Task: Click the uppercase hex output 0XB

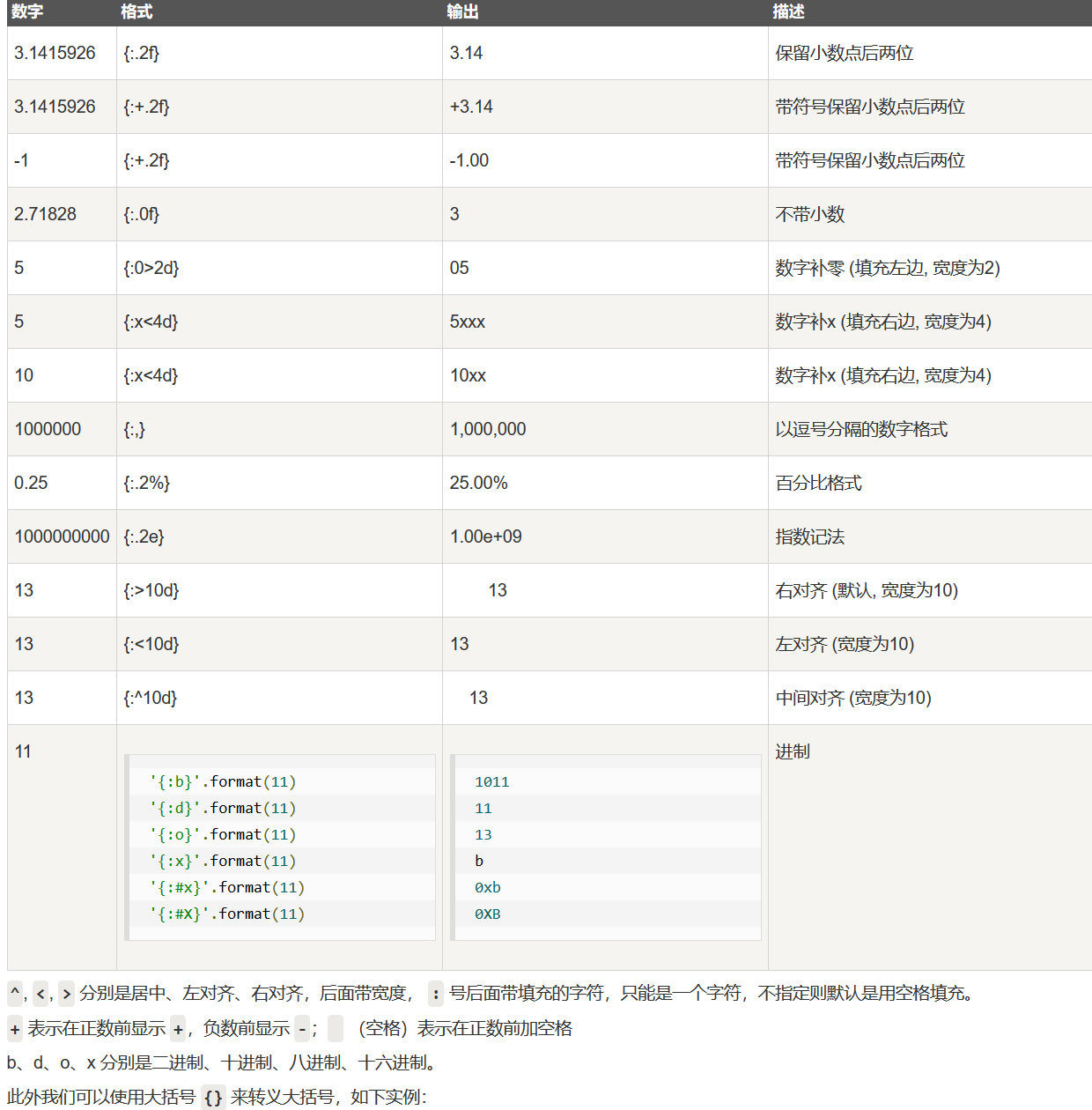Action: coord(487,914)
